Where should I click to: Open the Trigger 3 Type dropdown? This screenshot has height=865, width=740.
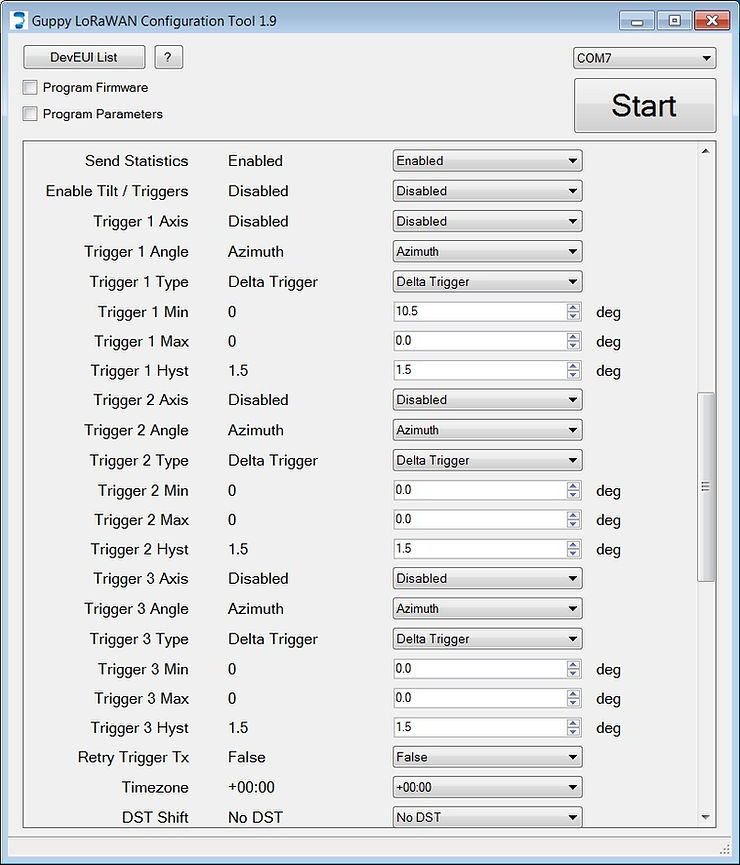point(487,639)
